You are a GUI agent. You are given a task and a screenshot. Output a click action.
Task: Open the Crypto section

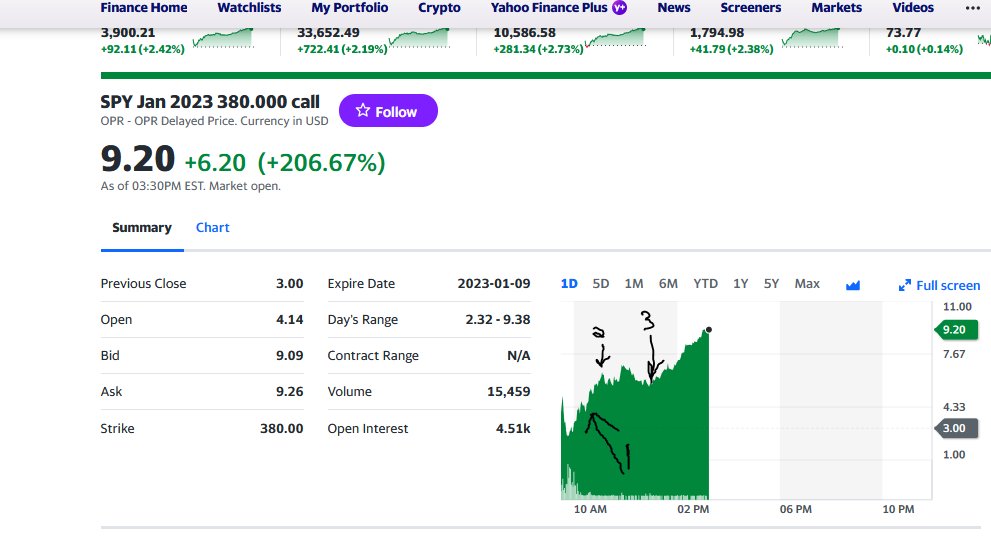click(439, 8)
